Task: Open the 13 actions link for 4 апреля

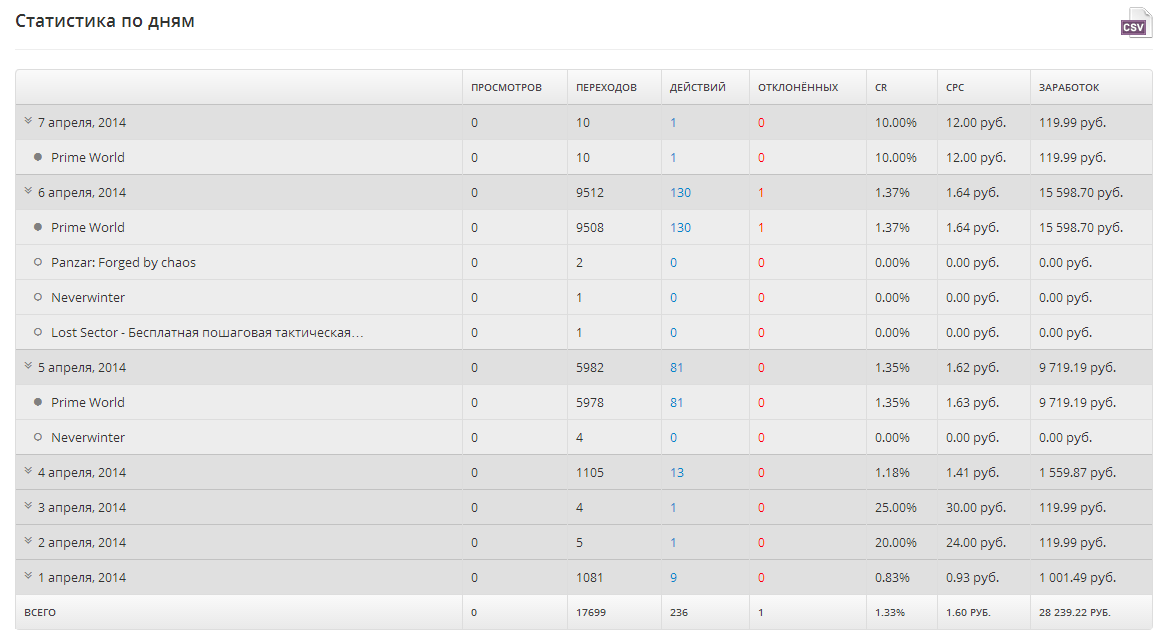Action: point(677,473)
